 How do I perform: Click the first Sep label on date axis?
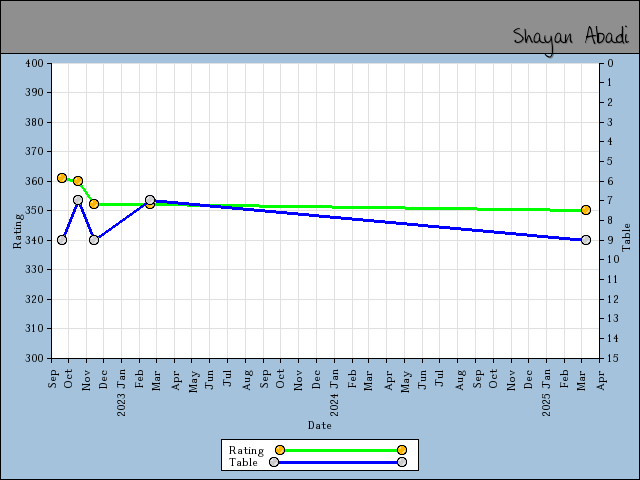pos(52,379)
